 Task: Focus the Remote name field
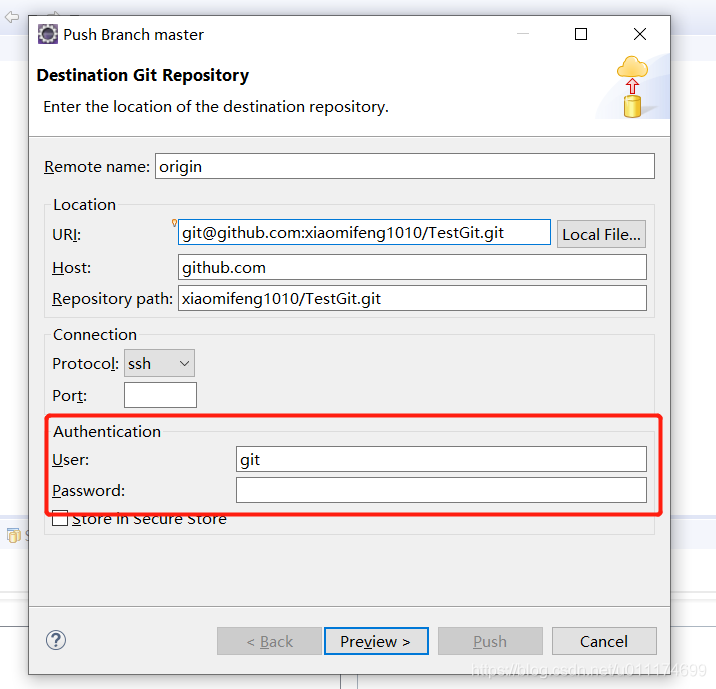[x=405, y=166]
